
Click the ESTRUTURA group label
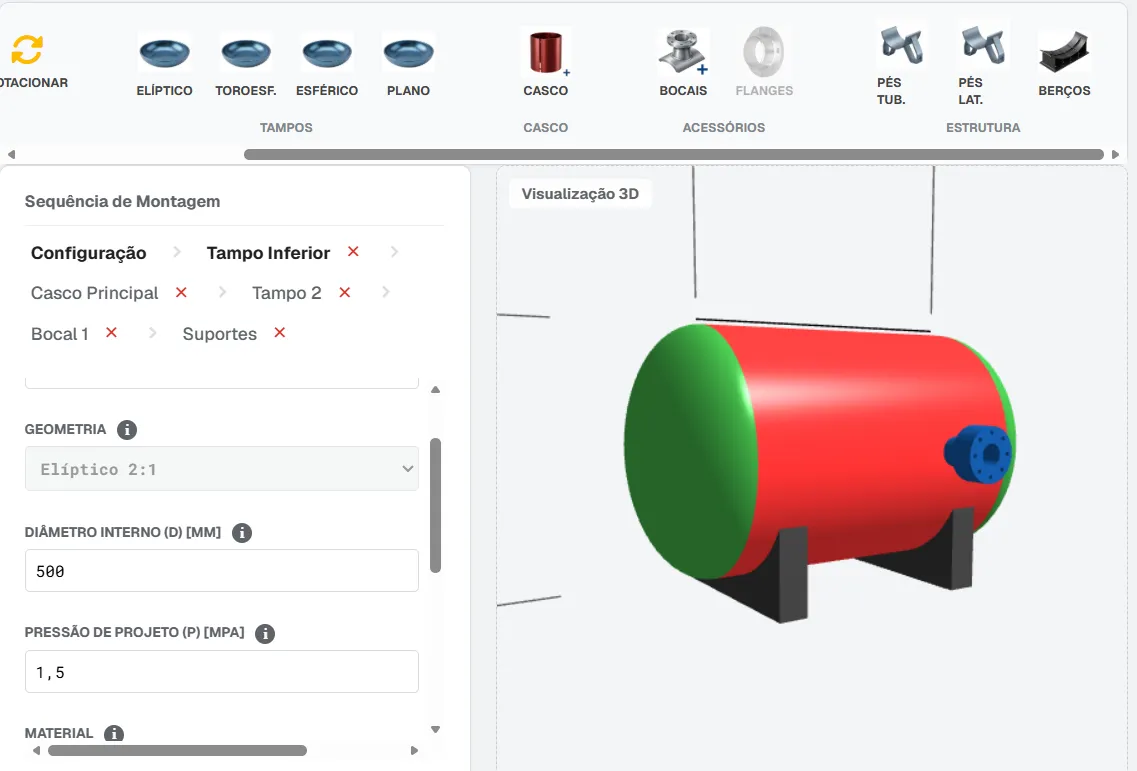(x=983, y=128)
